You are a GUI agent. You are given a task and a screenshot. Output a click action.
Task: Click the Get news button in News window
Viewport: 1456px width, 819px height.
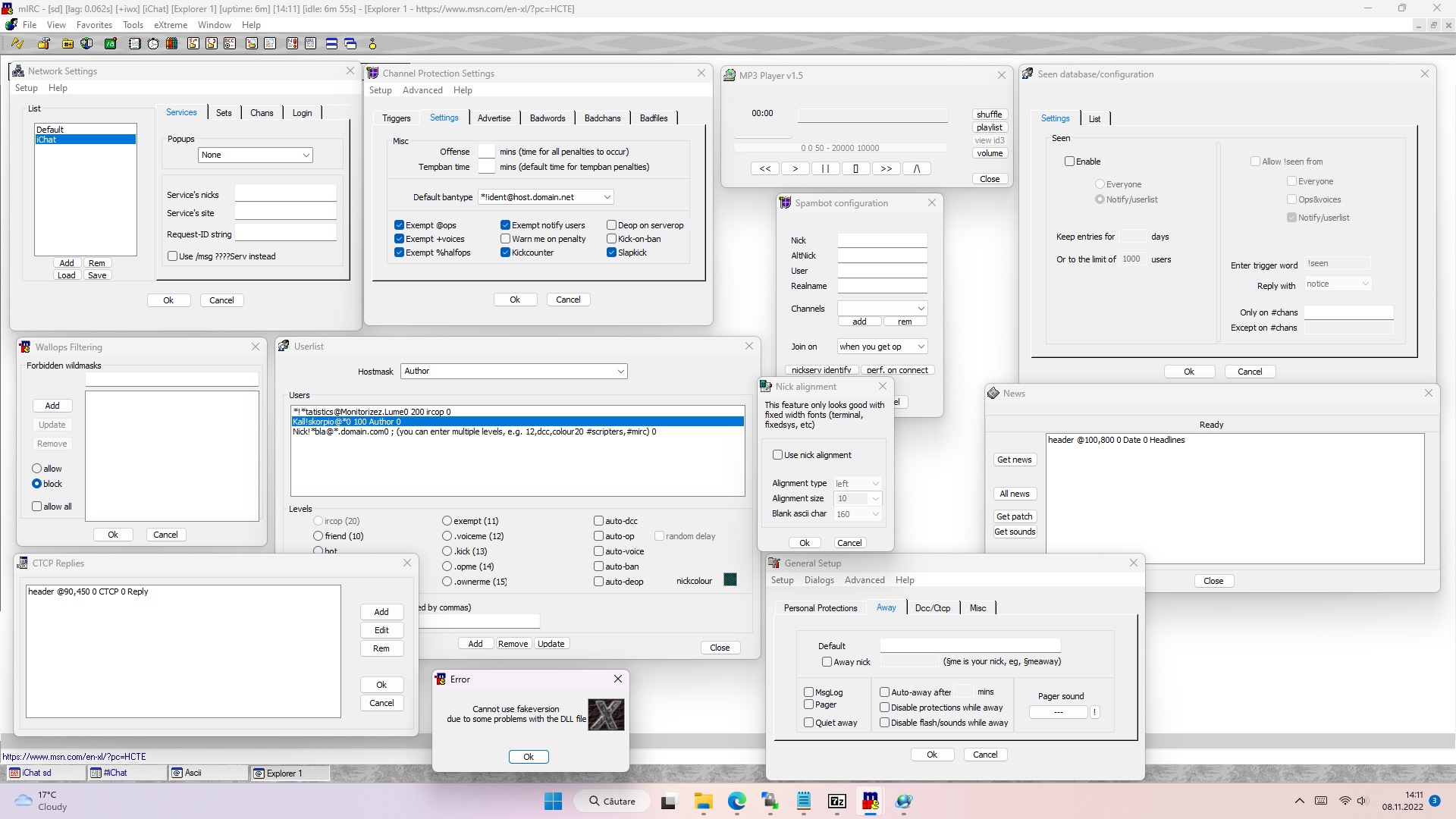coord(1015,460)
